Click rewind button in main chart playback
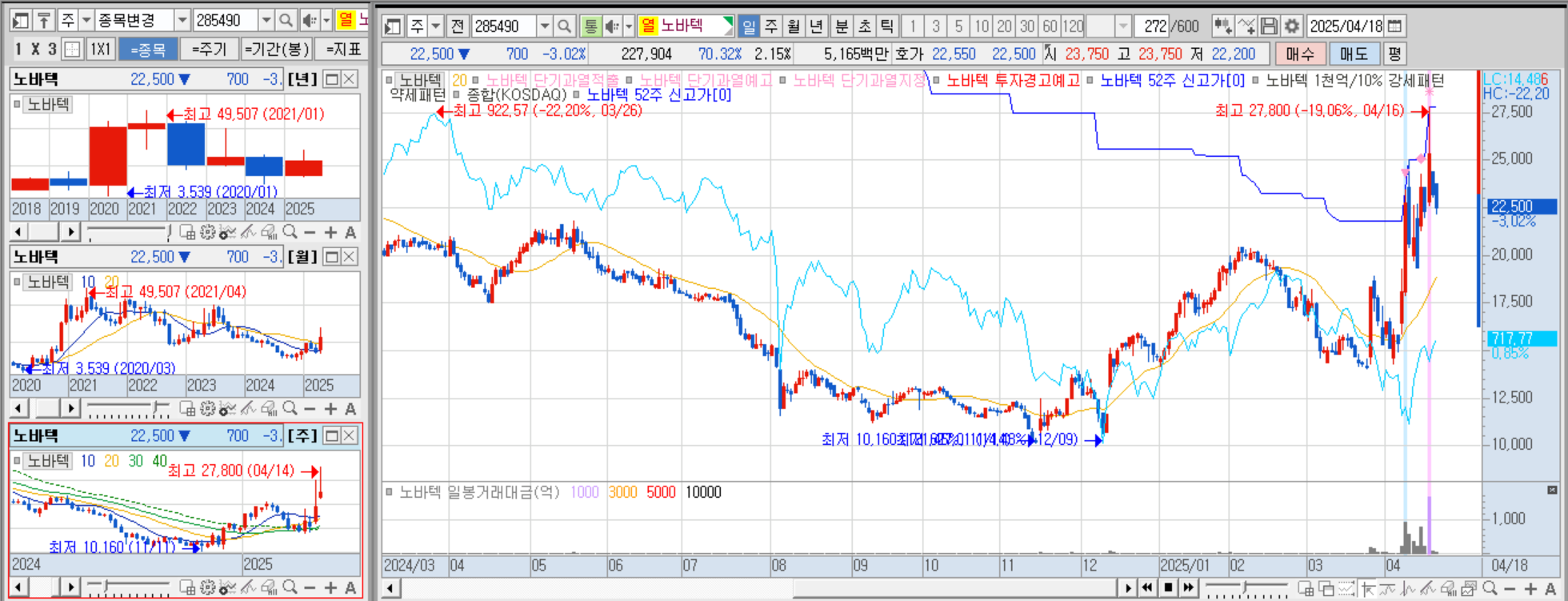Viewport: 1568px width, 601px height. [x=1147, y=588]
